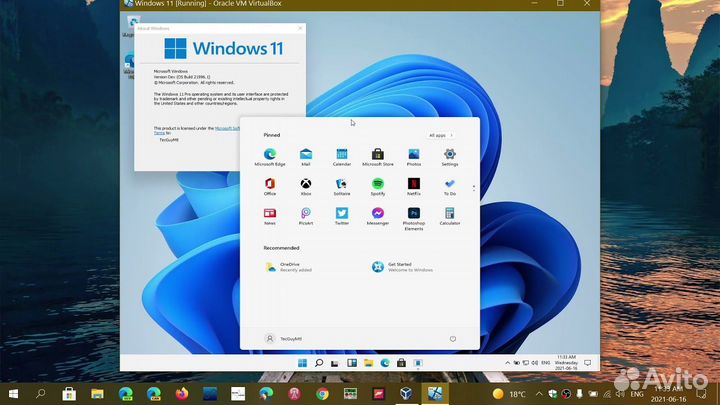Screen dimensions: 720x405
Task: Open the Photos pinned app
Action: point(414,157)
